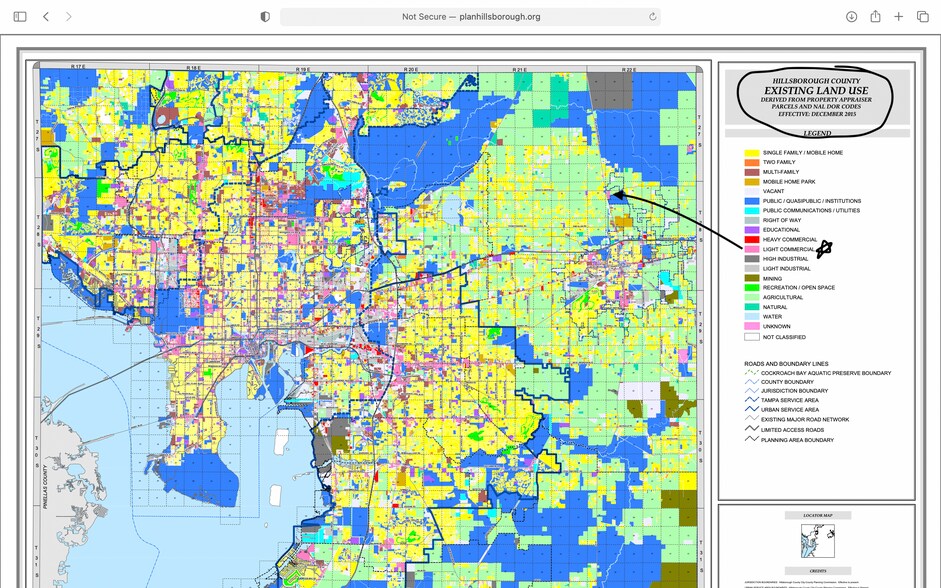This screenshot has width=941, height=588.
Task: Reload the planhillsborough.org page
Action: click(653, 17)
